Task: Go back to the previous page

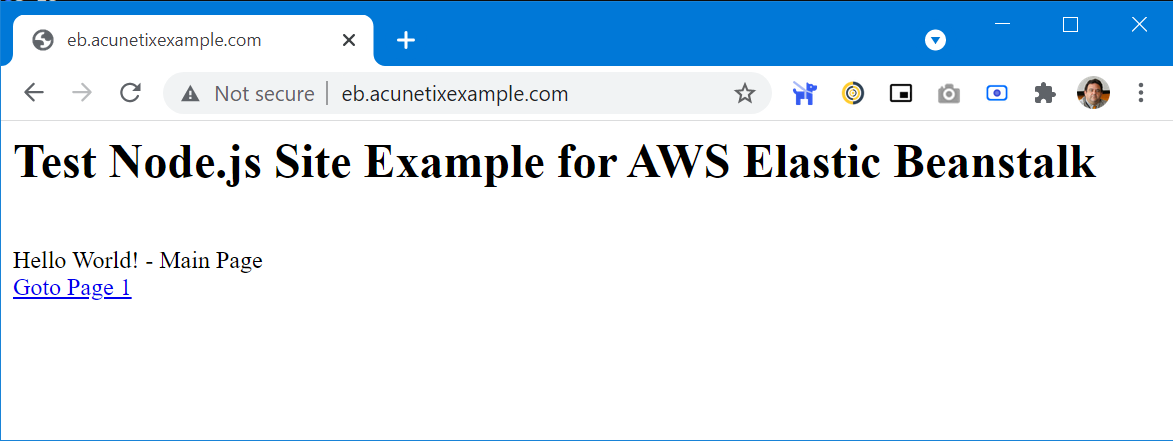Action: click(34, 94)
